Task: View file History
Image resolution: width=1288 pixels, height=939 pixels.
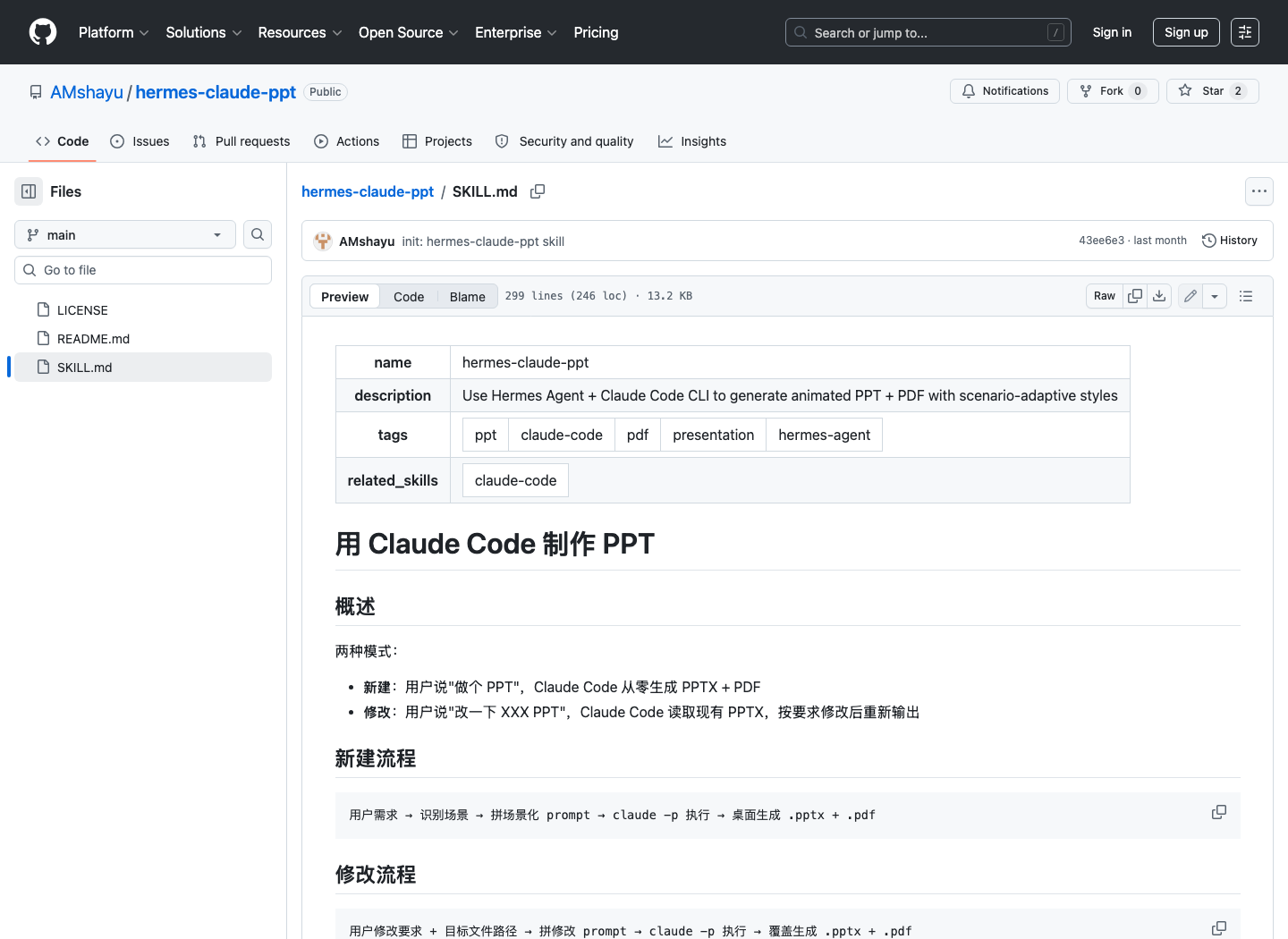Action: (1230, 241)
